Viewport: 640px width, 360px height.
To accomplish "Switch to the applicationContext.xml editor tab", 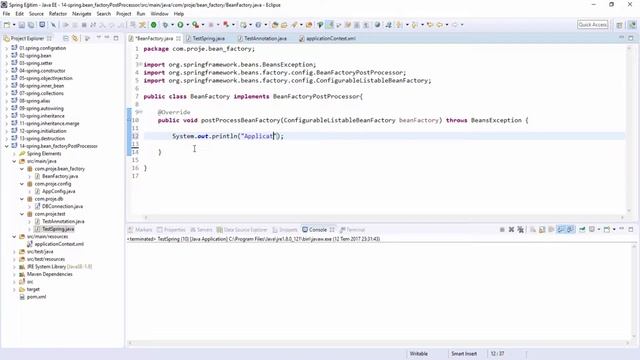I will (x=331, y=38).
